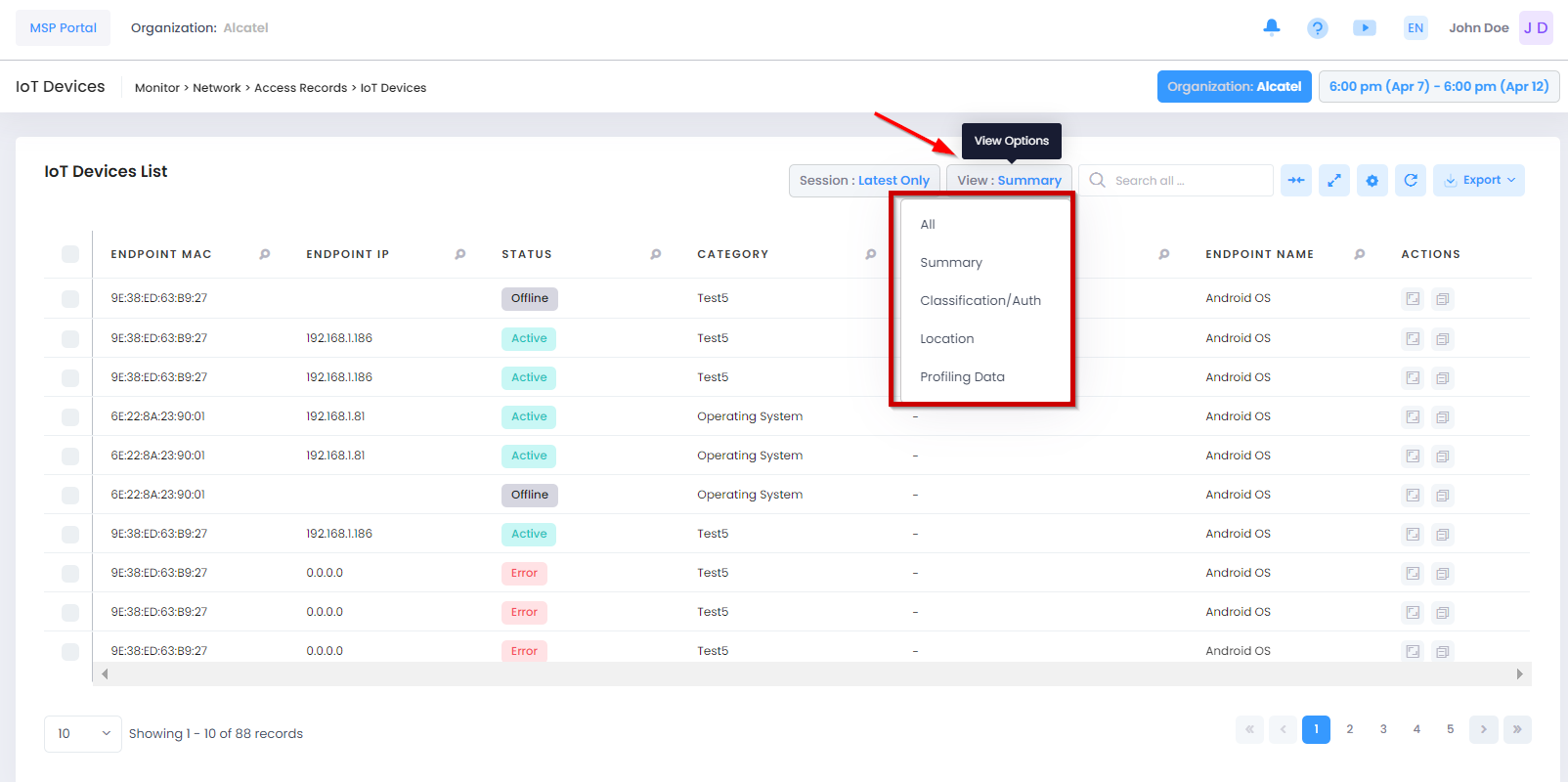Open table settings gear icon

[1372, 180]
